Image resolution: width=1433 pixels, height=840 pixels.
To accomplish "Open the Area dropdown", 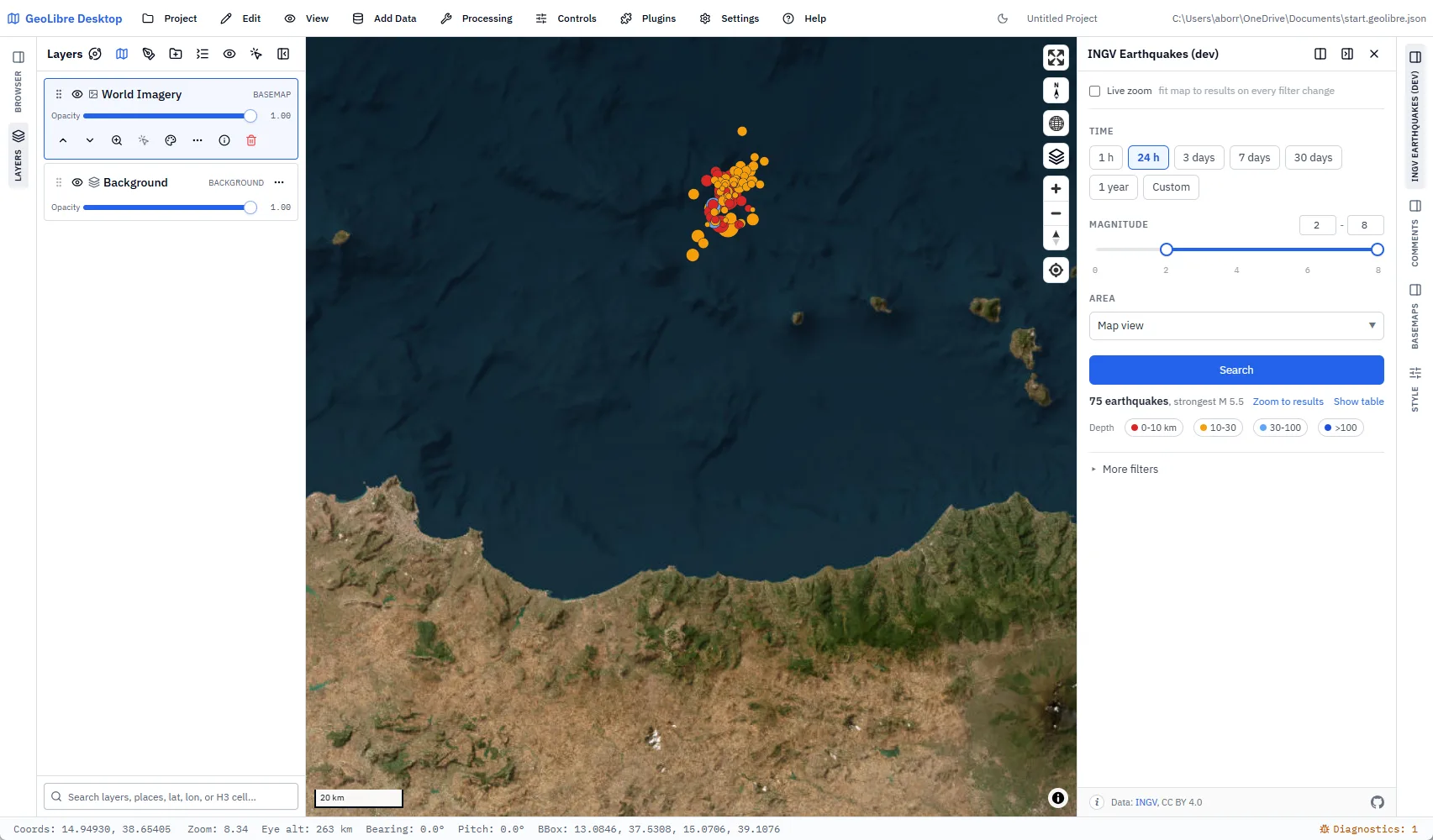I will (1236, 326).
